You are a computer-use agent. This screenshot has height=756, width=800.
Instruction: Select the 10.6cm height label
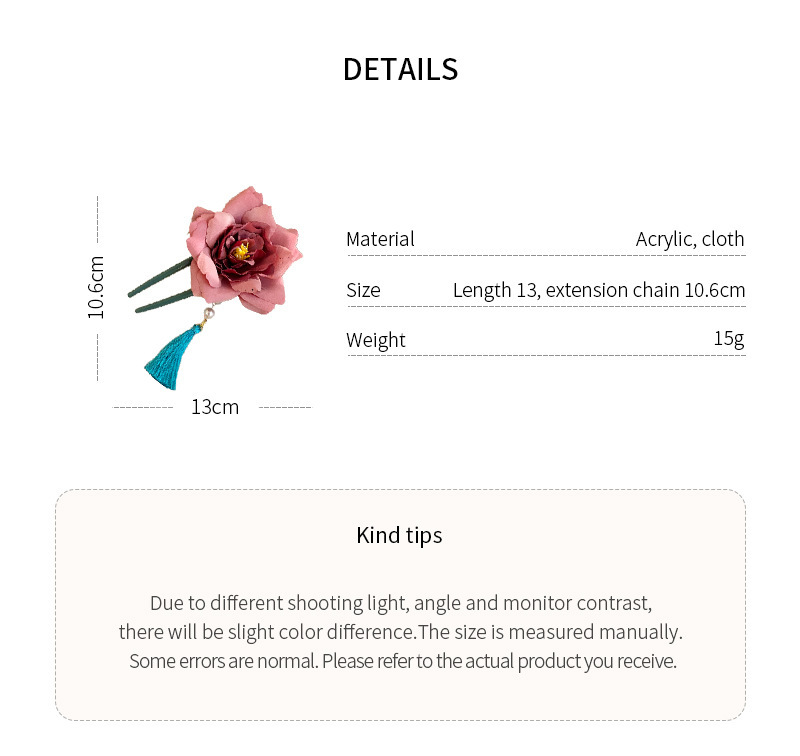click(x=96, y=288)
